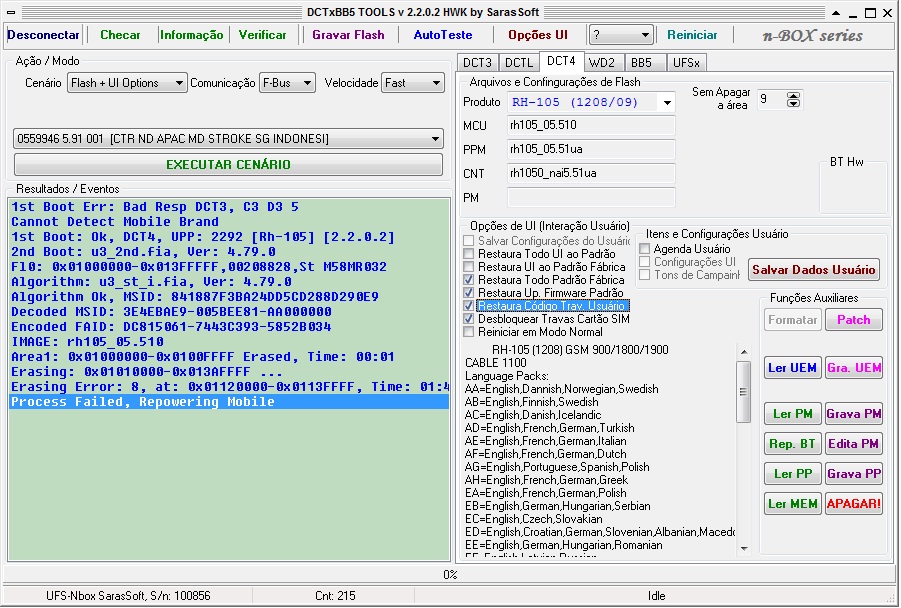Click the Gra. UEM button
This screenshot has height=608, width=901.
[x=853, y=368]
